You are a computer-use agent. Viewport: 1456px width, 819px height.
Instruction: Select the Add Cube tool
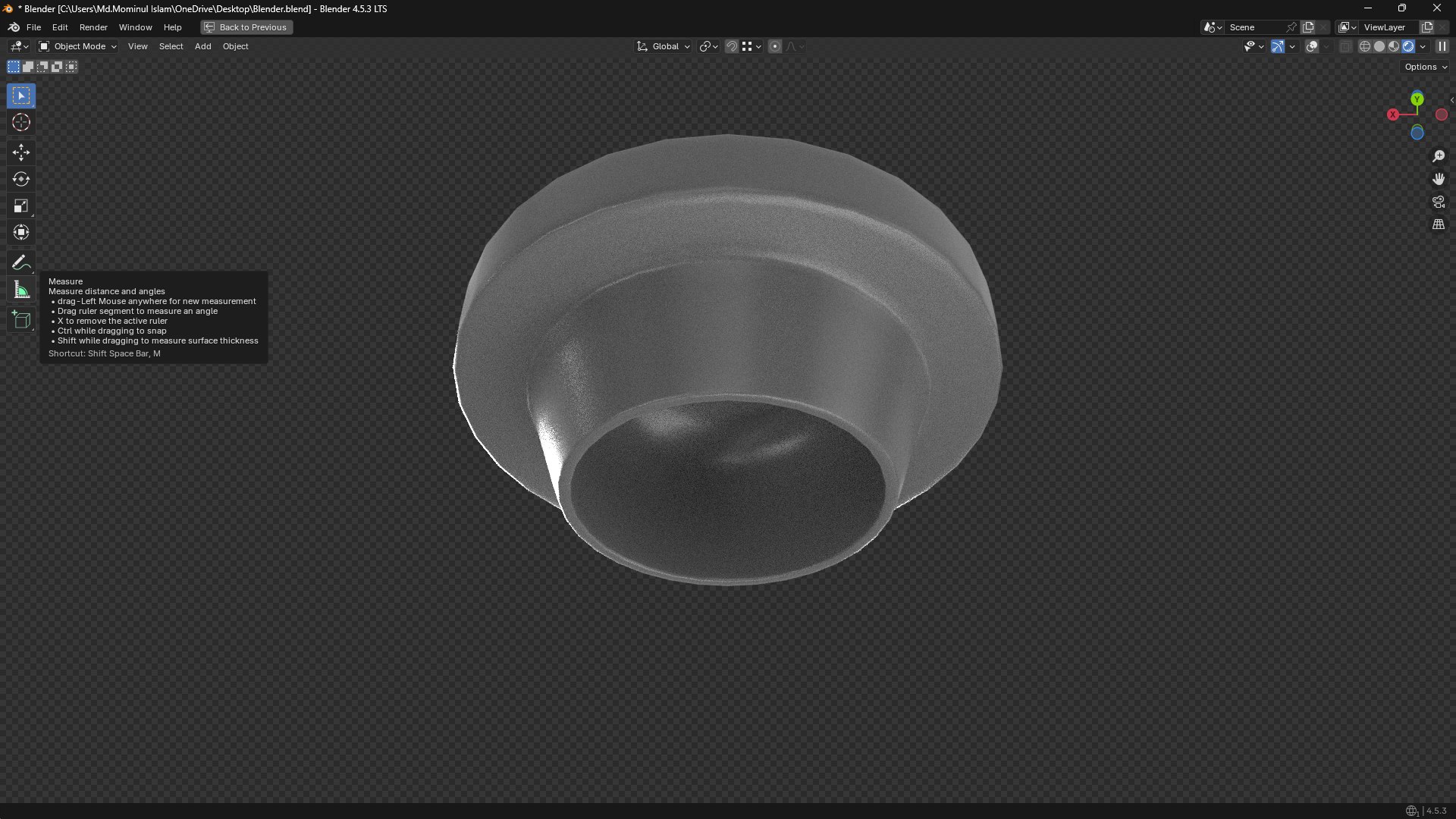21,319
